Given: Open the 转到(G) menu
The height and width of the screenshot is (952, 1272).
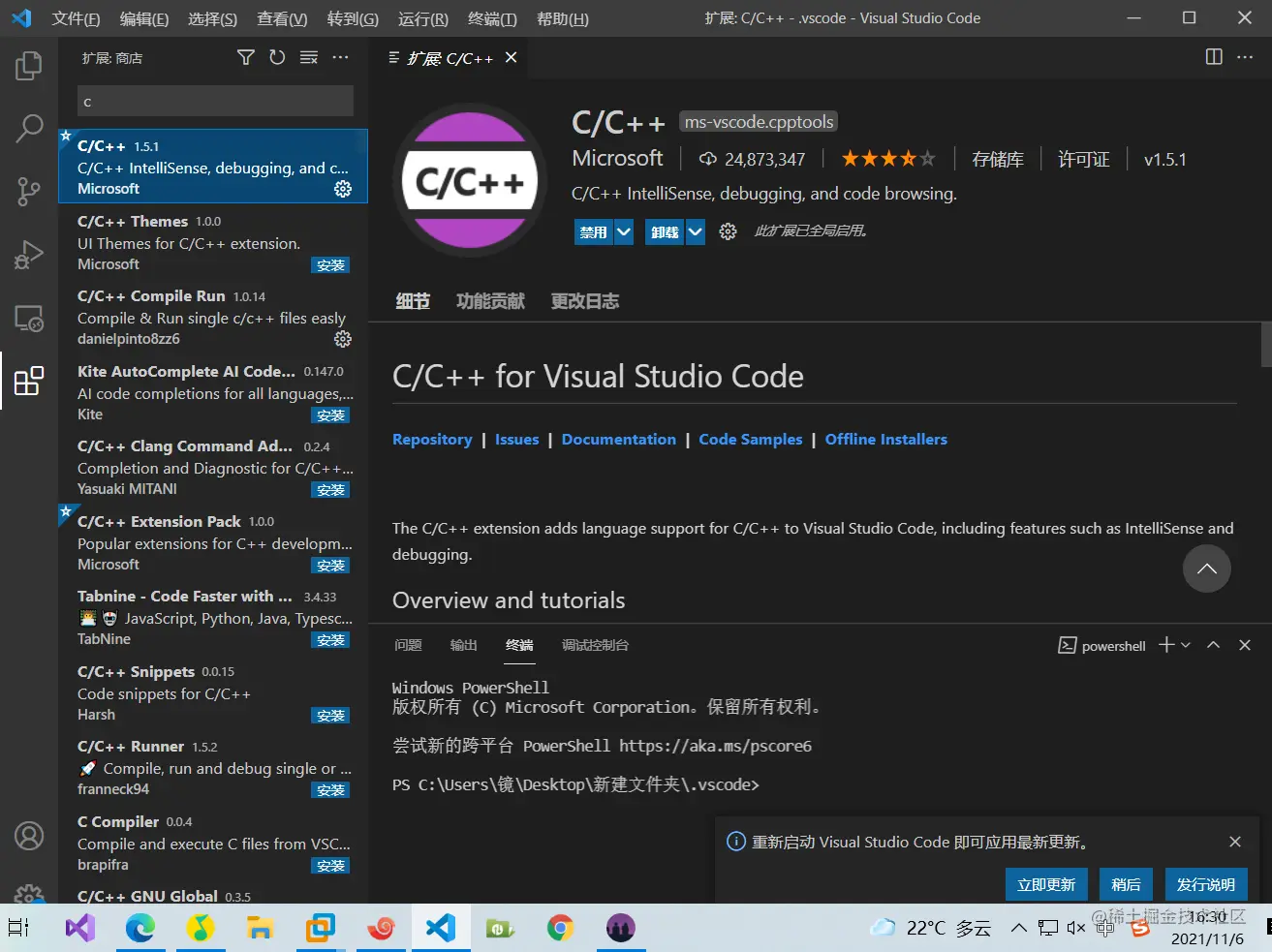Looking at the screenshot, I should (353, 18).
